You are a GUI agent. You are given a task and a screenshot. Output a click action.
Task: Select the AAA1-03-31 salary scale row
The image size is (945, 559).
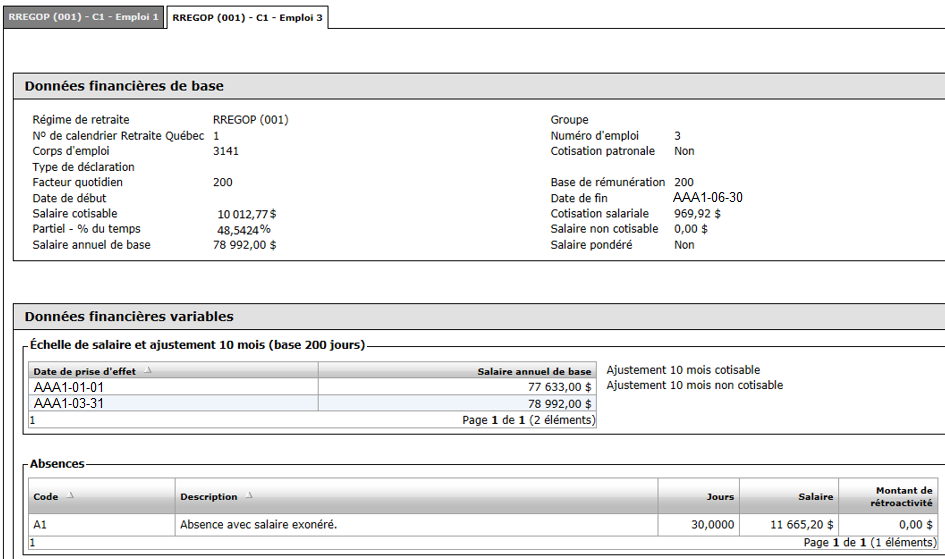click(x=312, y=403)
